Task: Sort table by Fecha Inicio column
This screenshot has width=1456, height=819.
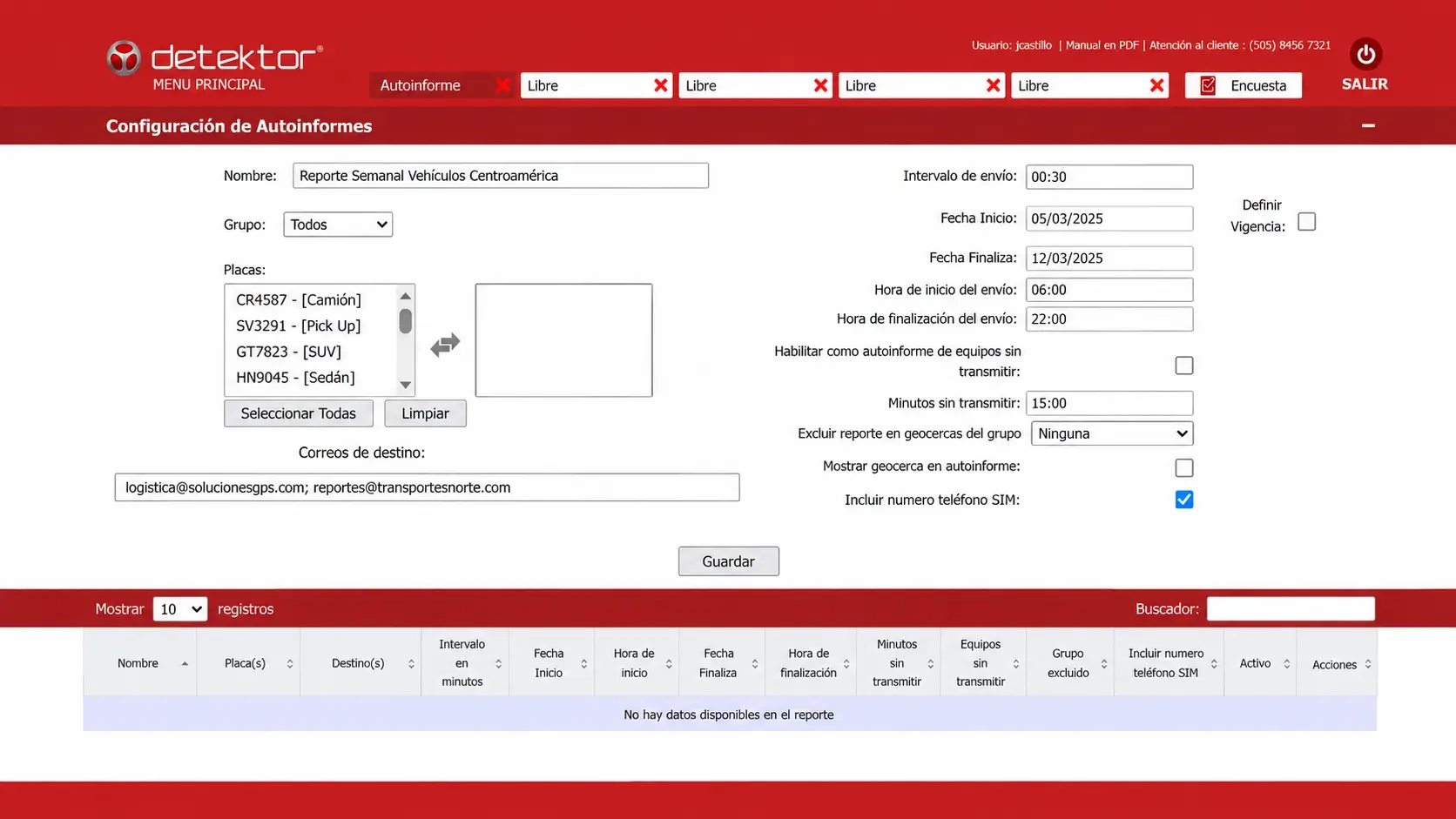Action: 551,663
